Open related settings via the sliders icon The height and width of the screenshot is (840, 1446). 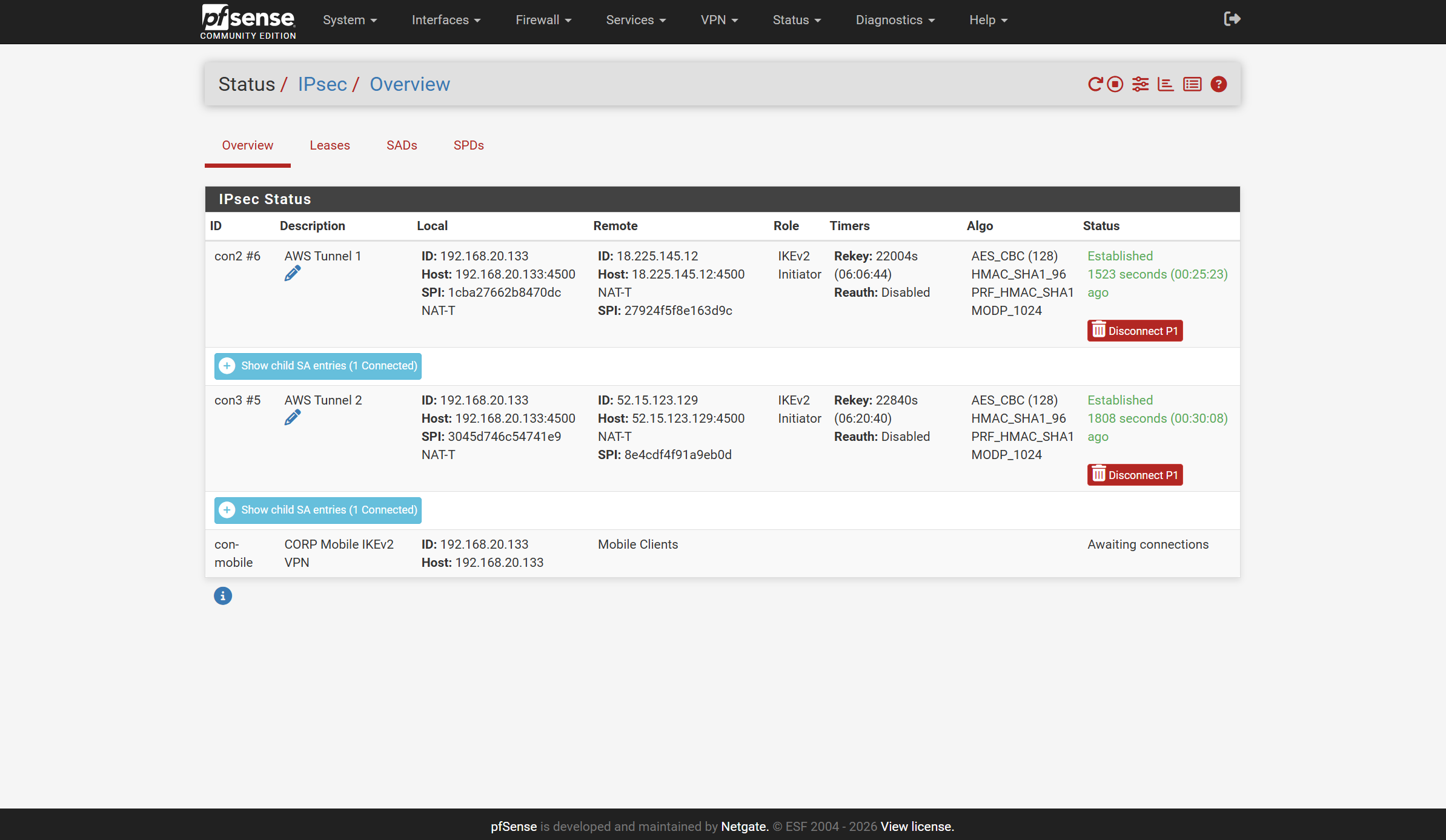[1141, 84]
